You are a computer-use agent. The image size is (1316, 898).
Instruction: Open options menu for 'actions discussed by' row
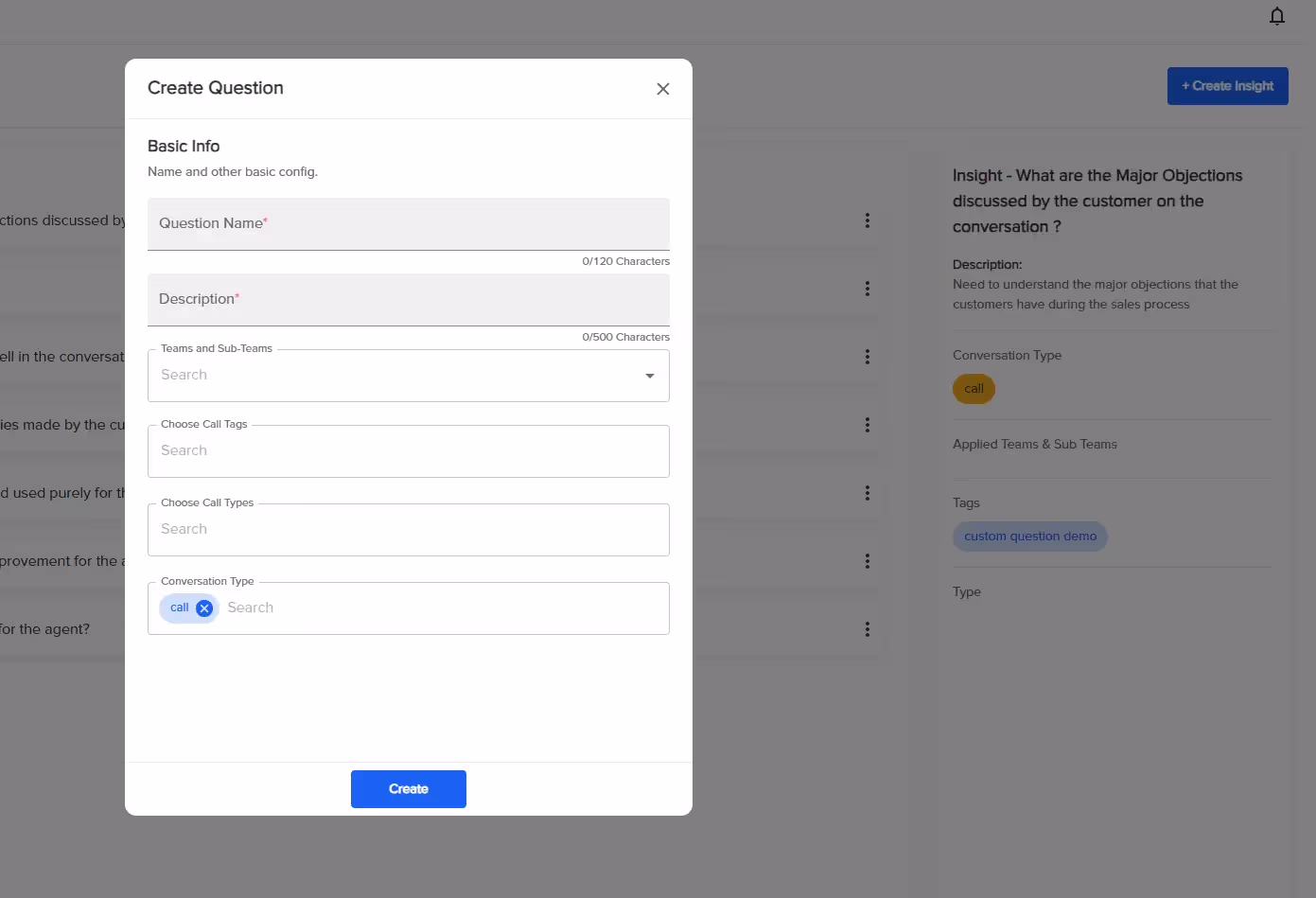(867, 220)
